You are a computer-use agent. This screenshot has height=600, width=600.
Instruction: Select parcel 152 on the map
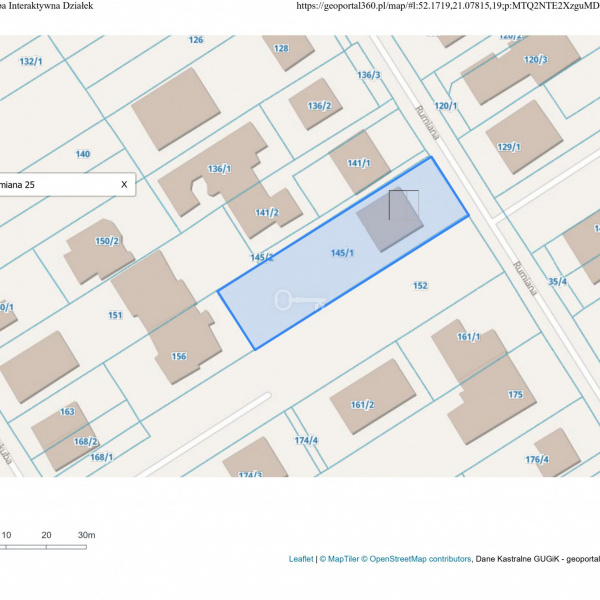pos(420,285)
